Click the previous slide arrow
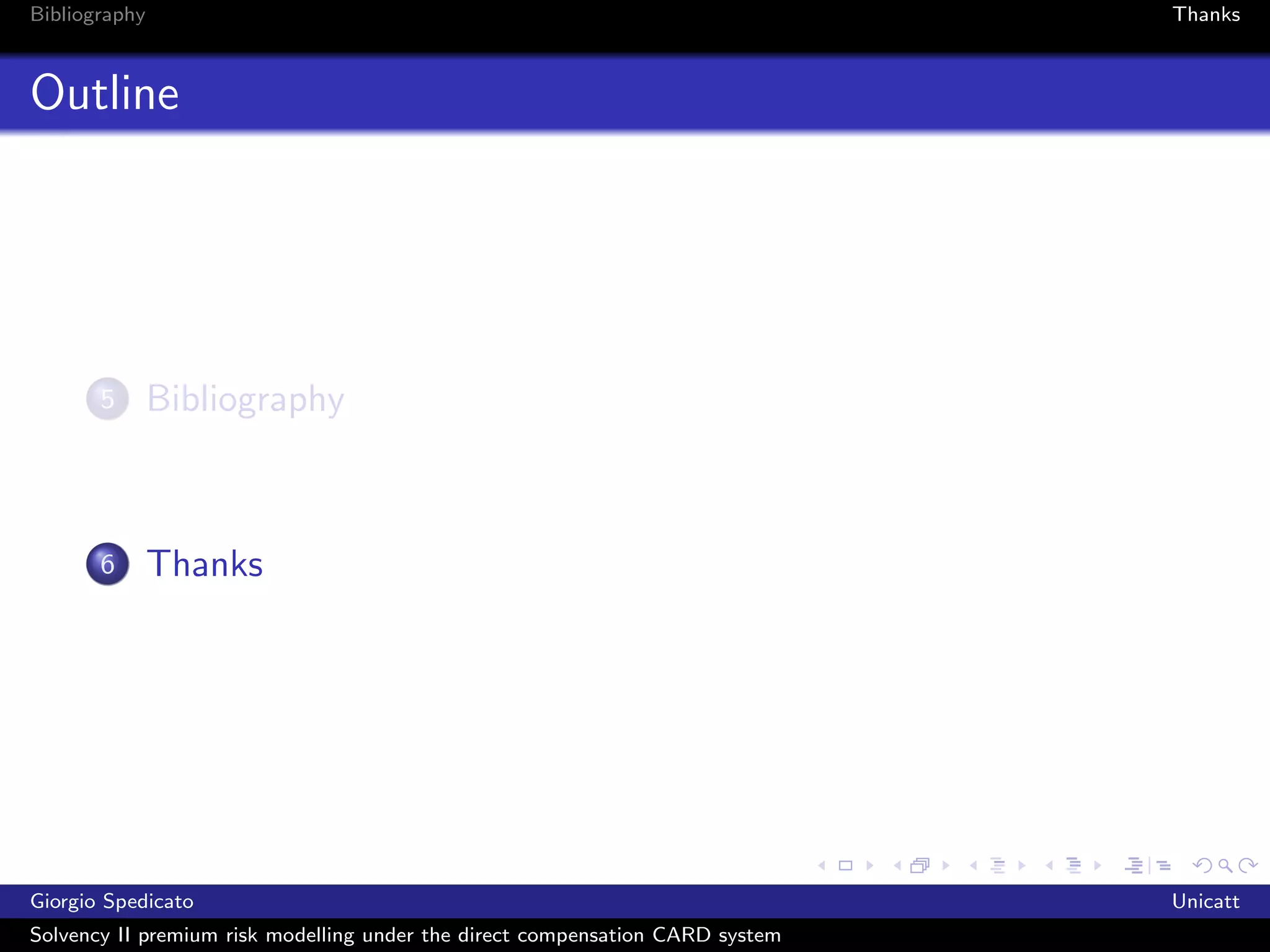The height and width of the screenshot is (952, 1270). coord(822,865)
